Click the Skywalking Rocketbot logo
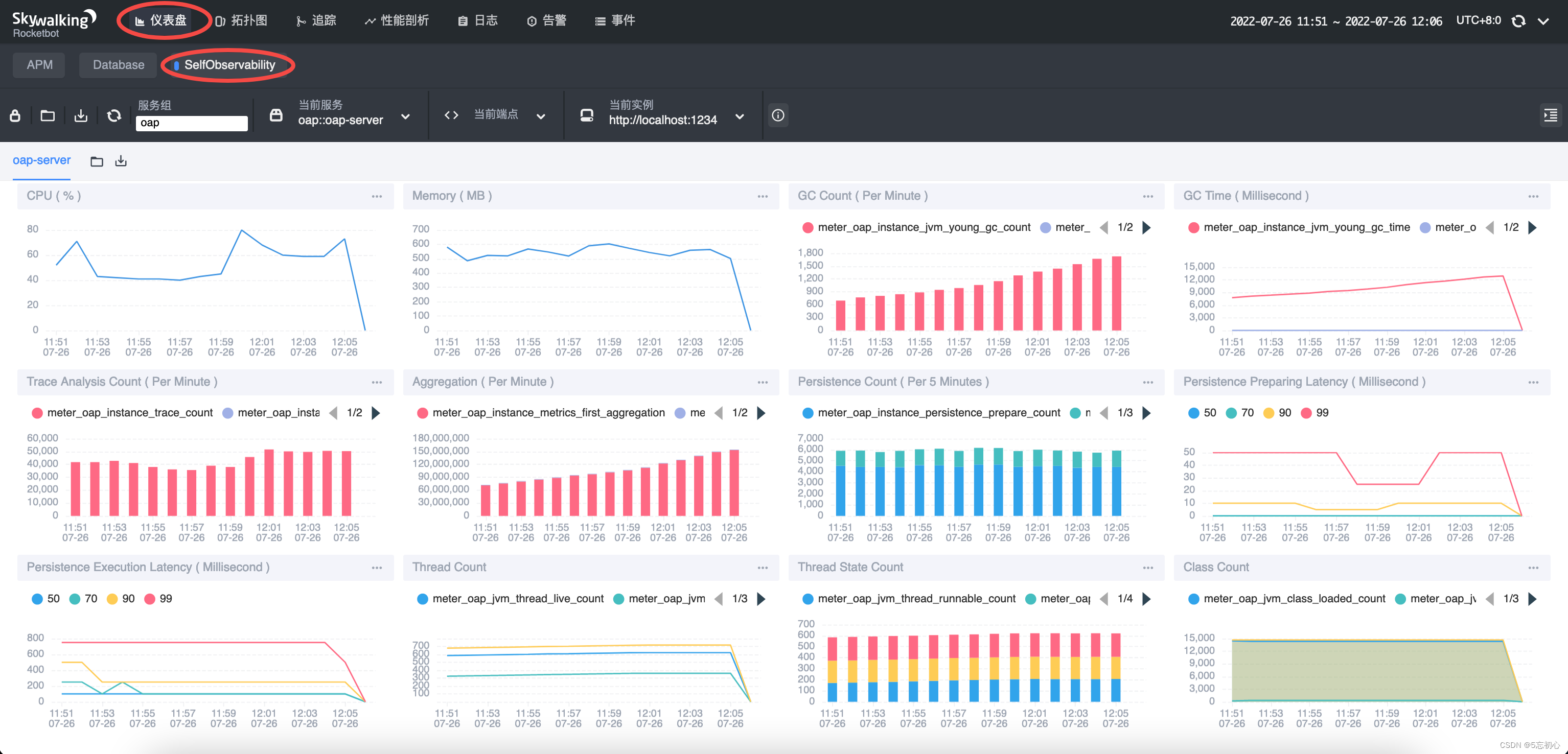 click(x=54, y=23)
